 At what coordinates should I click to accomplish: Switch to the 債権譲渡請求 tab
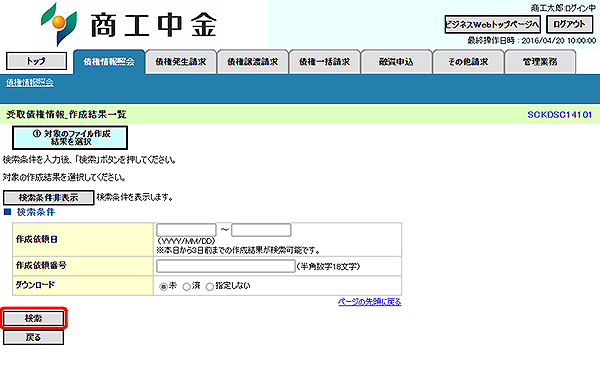[253, 62]
